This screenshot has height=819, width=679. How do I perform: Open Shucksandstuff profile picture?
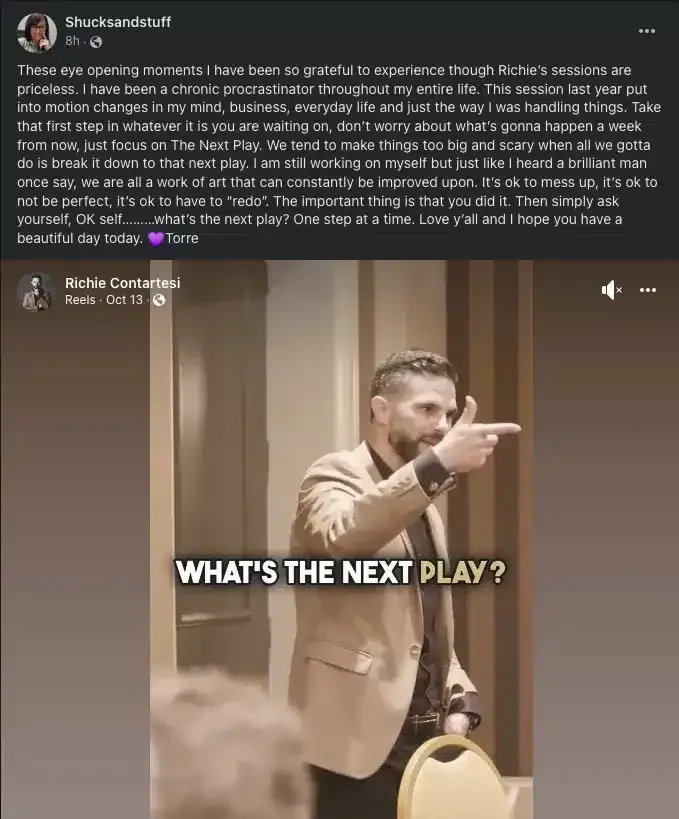point(37,32)
